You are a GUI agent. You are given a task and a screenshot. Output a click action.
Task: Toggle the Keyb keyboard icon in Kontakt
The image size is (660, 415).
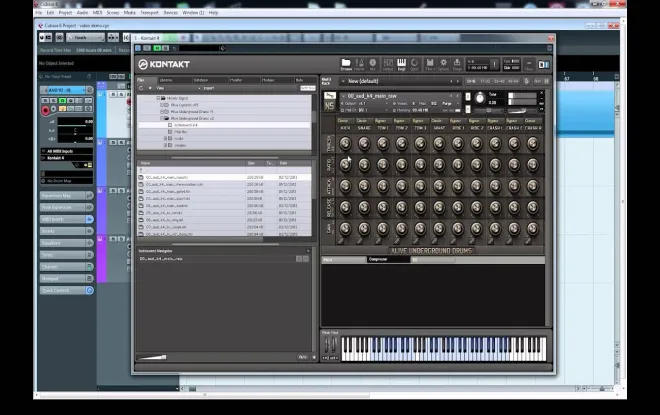pos(402,64)
